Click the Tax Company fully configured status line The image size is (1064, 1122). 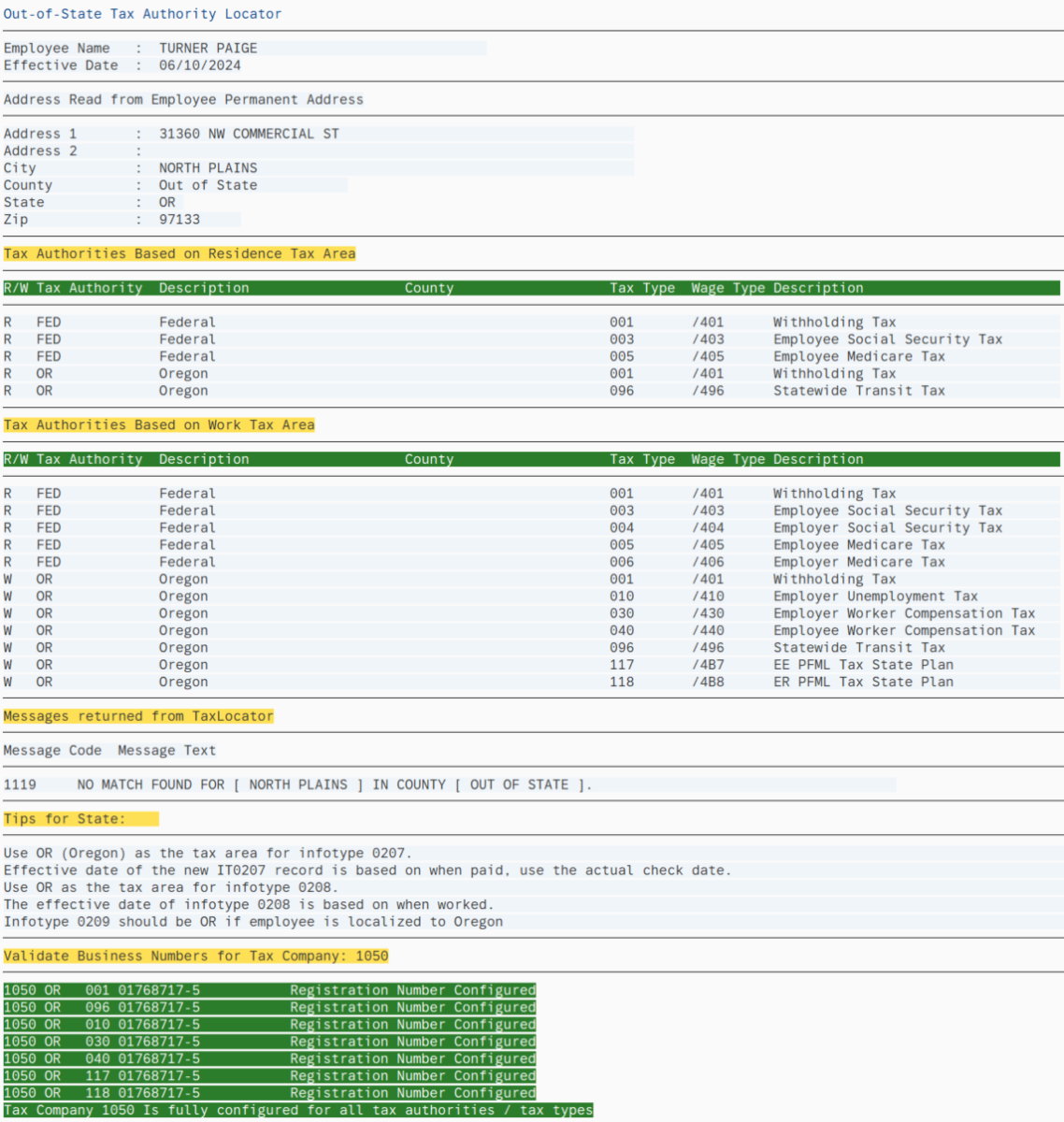tap(297, 1110)
